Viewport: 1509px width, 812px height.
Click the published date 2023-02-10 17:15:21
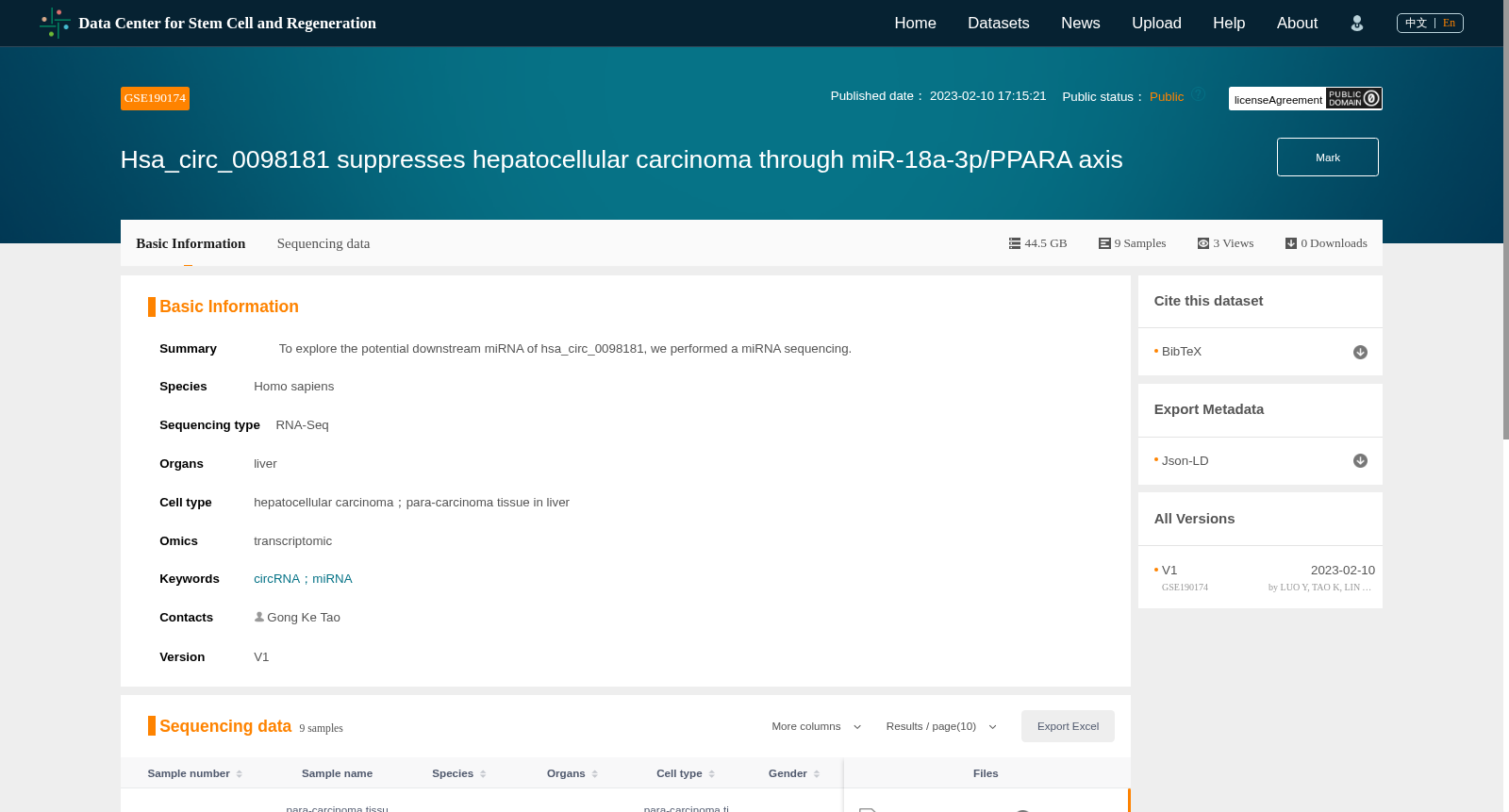click(x=987, y=96)
